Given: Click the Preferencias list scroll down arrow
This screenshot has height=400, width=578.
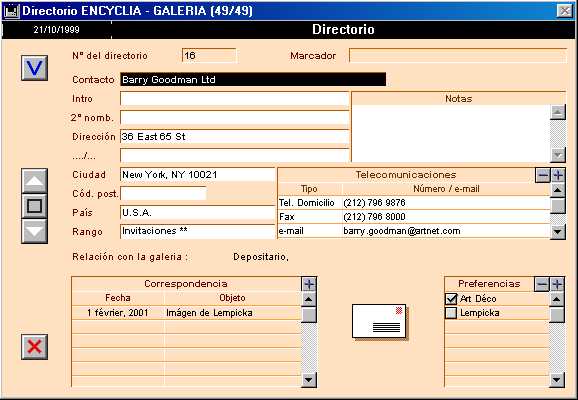Looking at the screenshot, I should [x=557, y=379].
